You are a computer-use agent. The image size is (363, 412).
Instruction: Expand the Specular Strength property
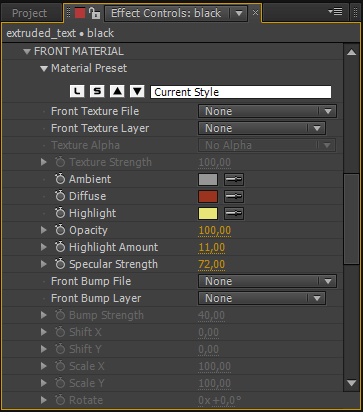tap(44, 264)
